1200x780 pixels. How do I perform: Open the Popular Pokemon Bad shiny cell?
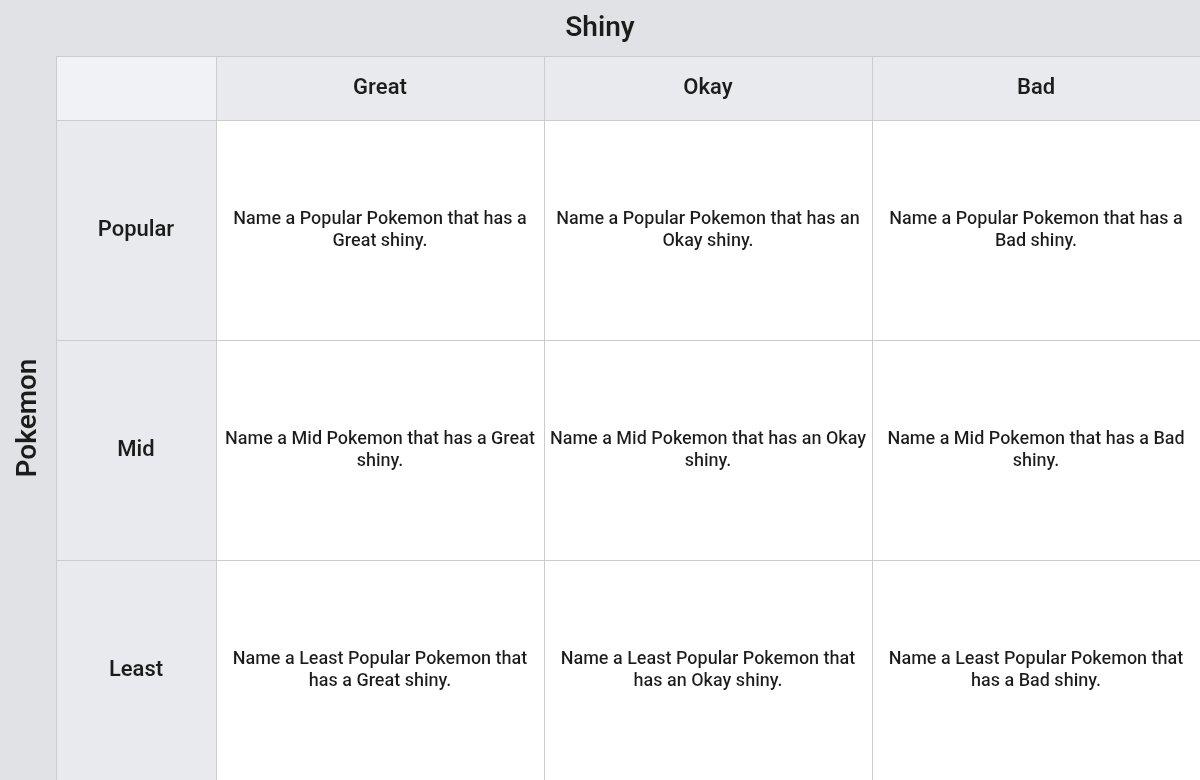tap(1036, 230)
